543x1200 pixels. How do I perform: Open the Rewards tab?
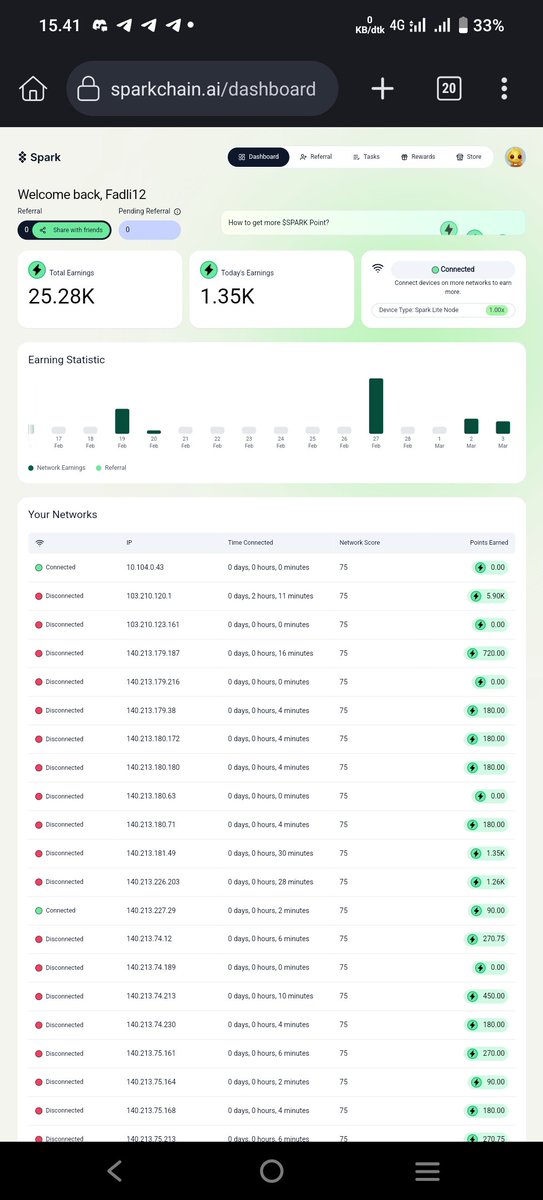tap(418, 157)
